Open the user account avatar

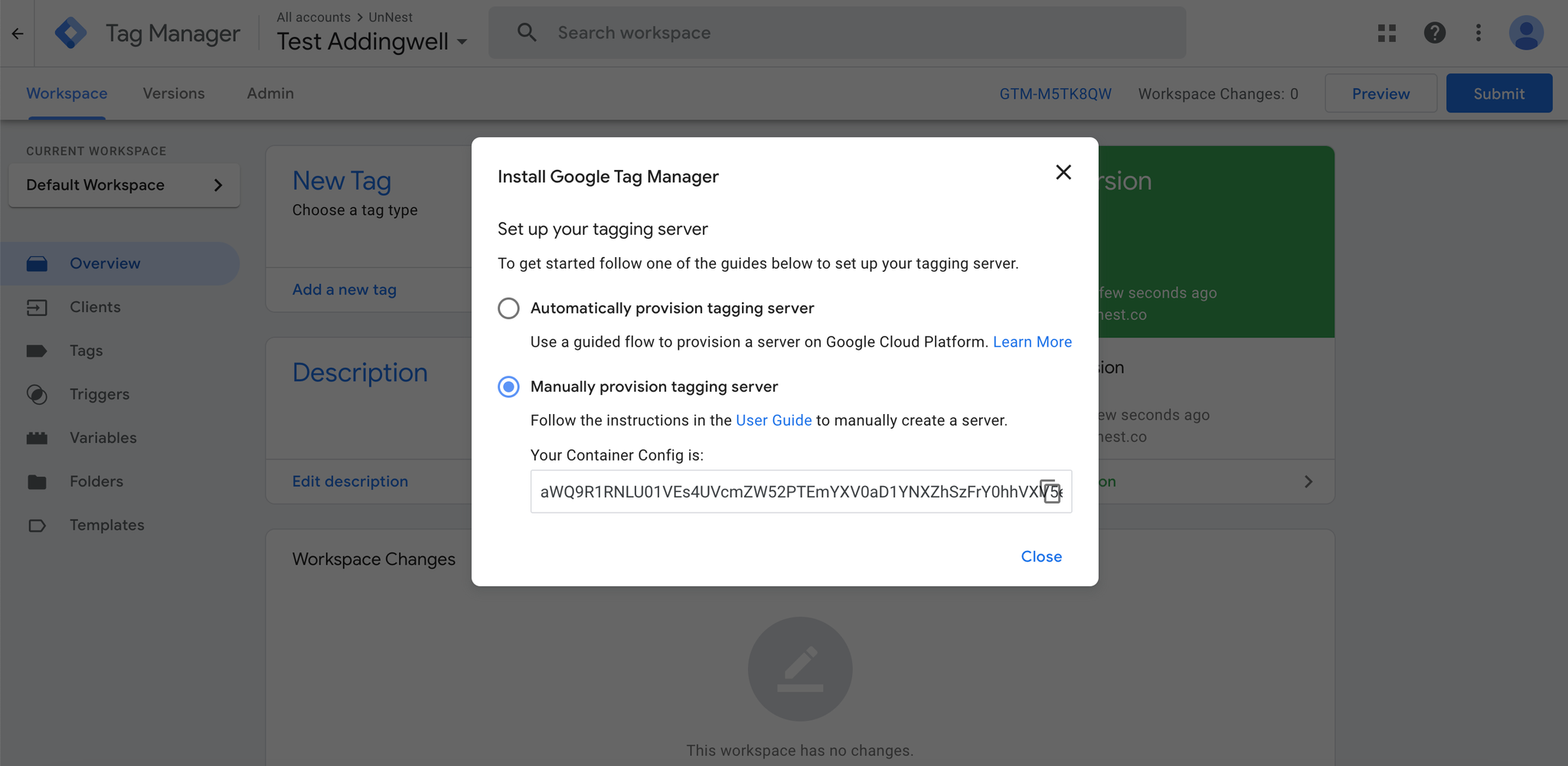coord(1526,33)
